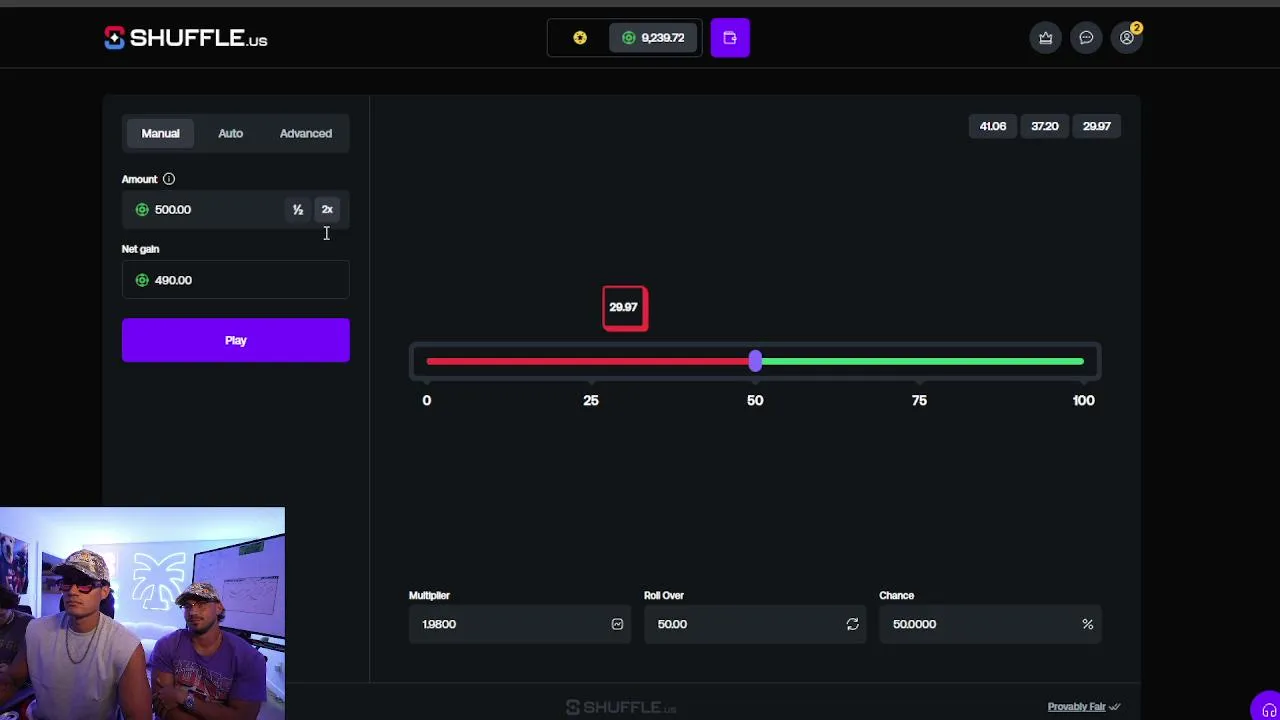Click the dice slider handle at 50
Screen dimensions: 1280x720
pos(755,361)
